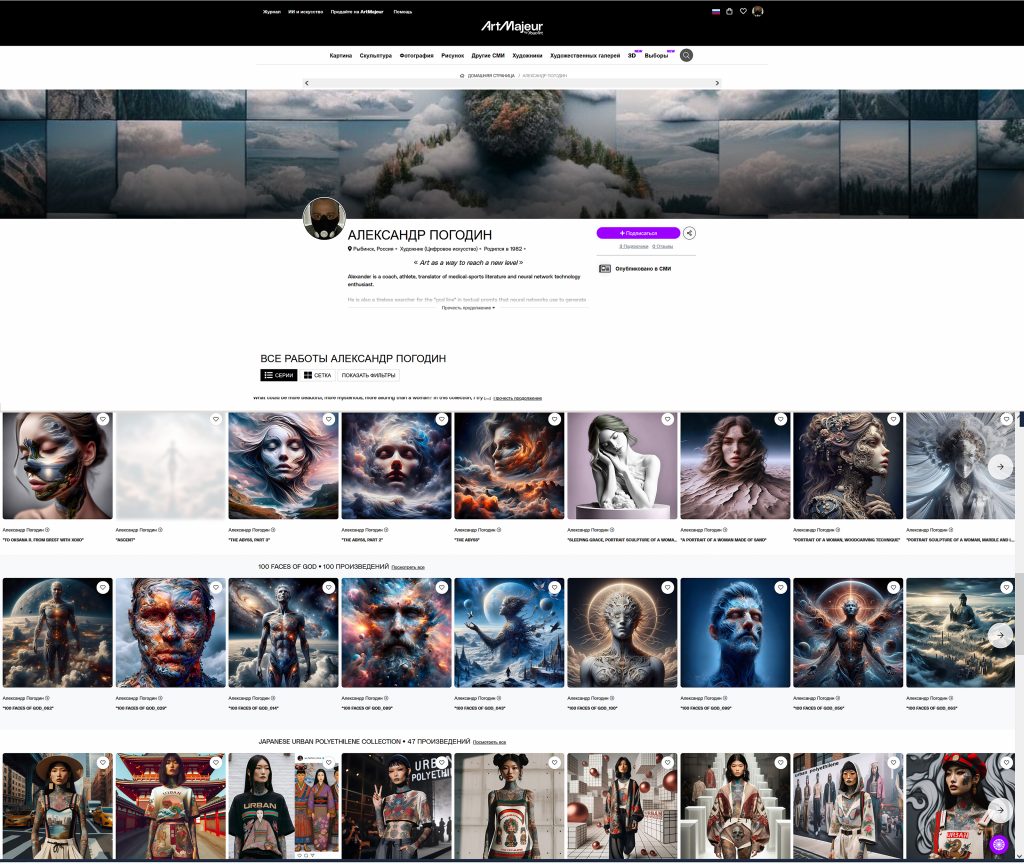Switch to Сетка grid view
1024x864 pixels.
(x=317, y=375)
